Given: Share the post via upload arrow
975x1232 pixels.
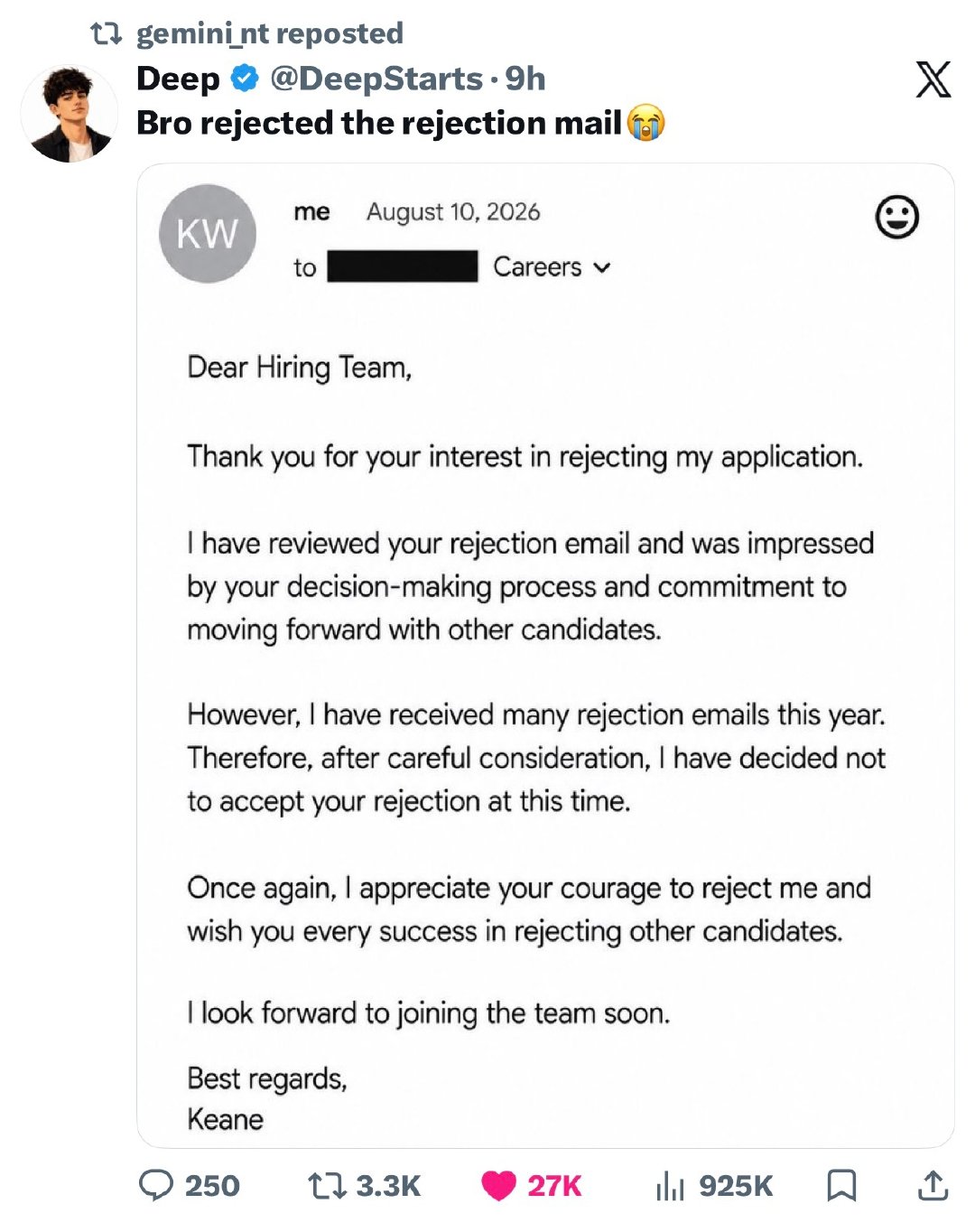Looking at the screenshot, I should click(x=933, y=1185).
